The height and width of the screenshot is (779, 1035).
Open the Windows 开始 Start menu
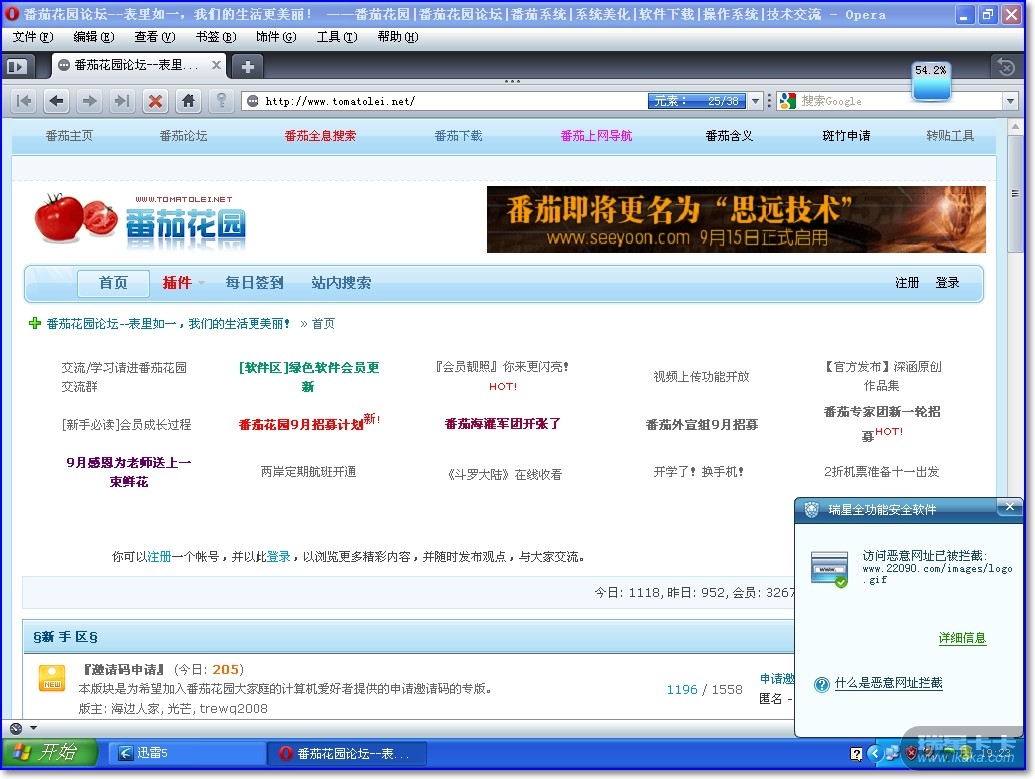pos(50,753)
